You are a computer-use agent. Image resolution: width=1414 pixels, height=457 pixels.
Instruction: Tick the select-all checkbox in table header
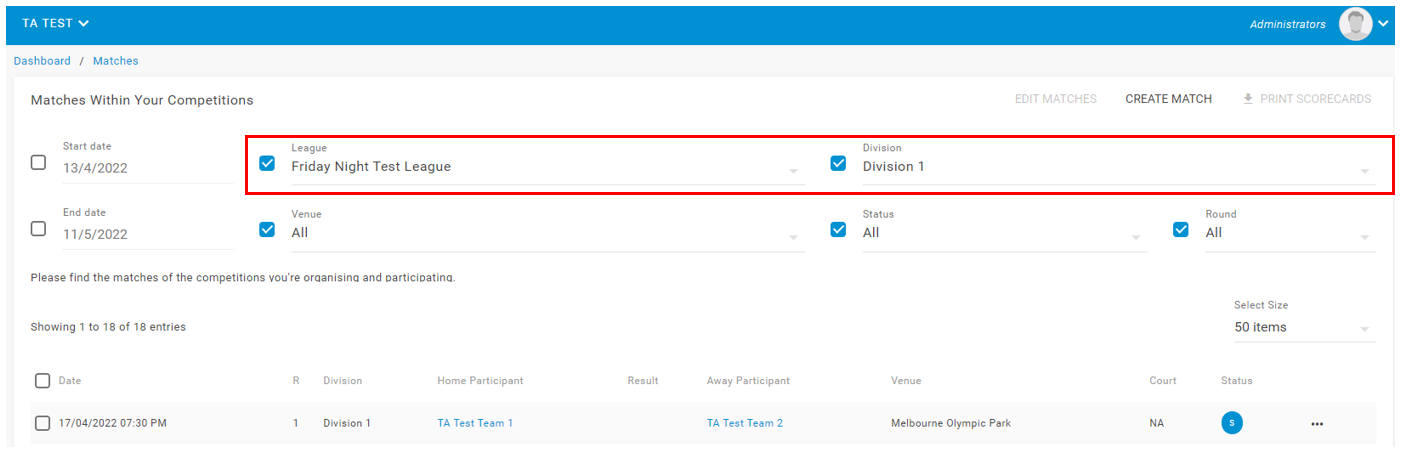42,380
